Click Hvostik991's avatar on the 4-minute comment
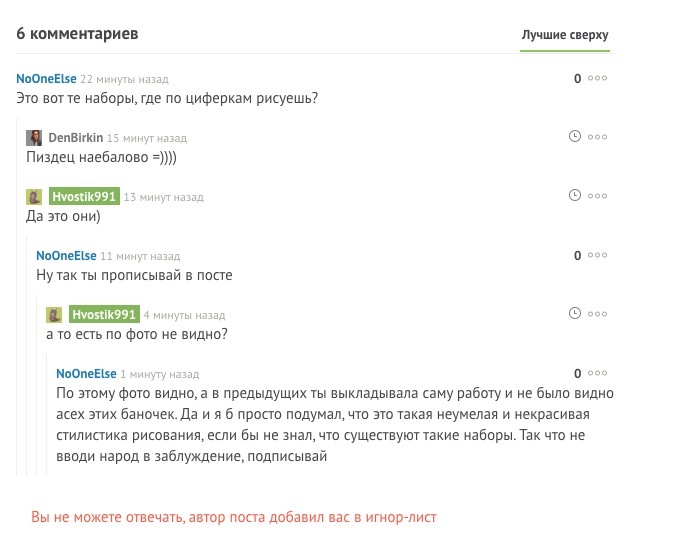Screen dimensions: 690x536 [x=54, y=315]
